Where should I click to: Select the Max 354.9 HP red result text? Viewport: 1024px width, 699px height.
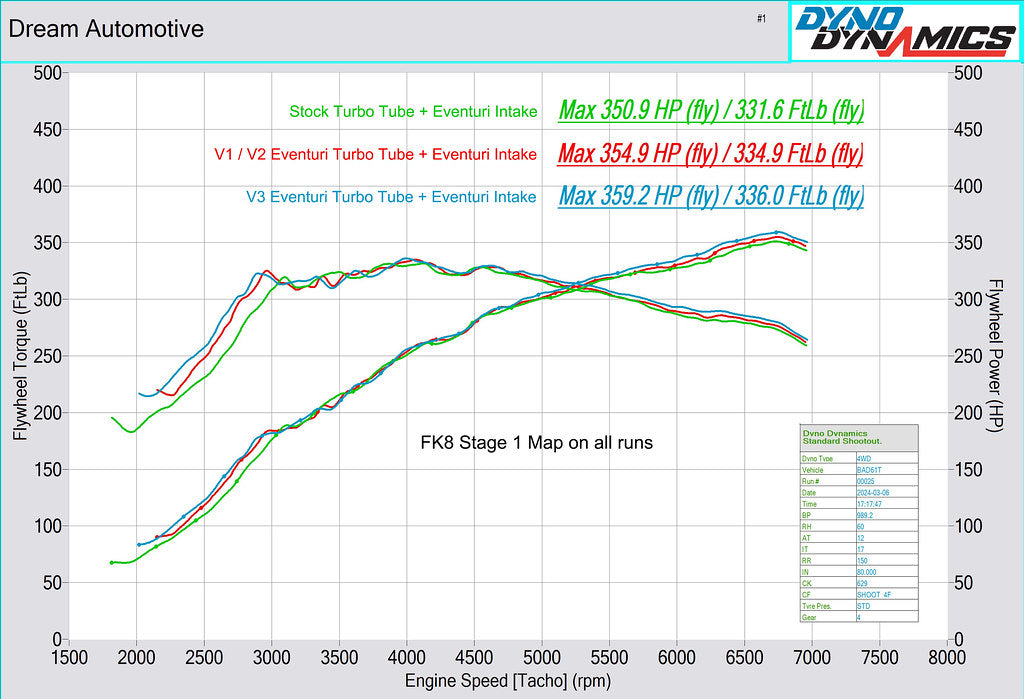pos(712,154)
